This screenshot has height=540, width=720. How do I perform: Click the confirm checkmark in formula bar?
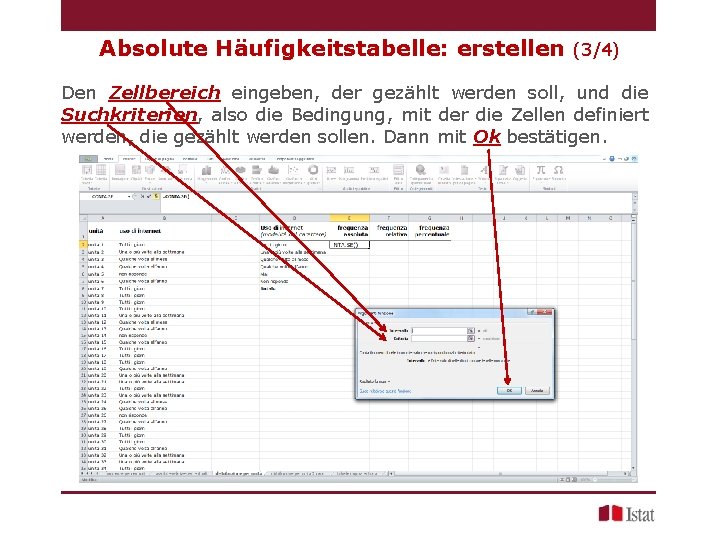click(149, 196)
